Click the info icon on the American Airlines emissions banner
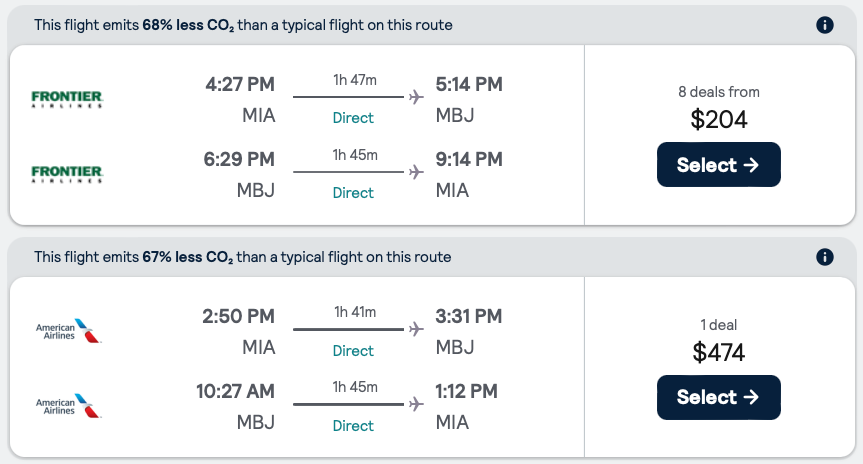The width and height of the screenshot is (863, 464). tap(825, 257)
